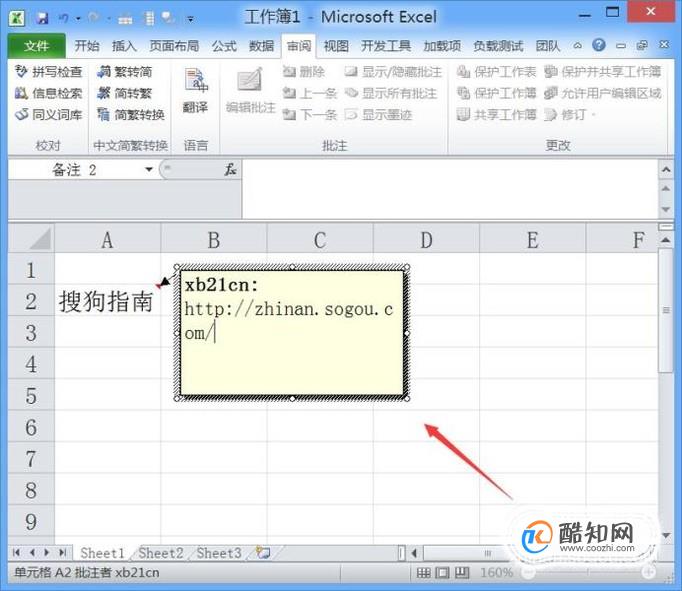Convert with 繁转简 button
Image resolution: width=682 pixels, height=591 pixels.
point(124,71)
